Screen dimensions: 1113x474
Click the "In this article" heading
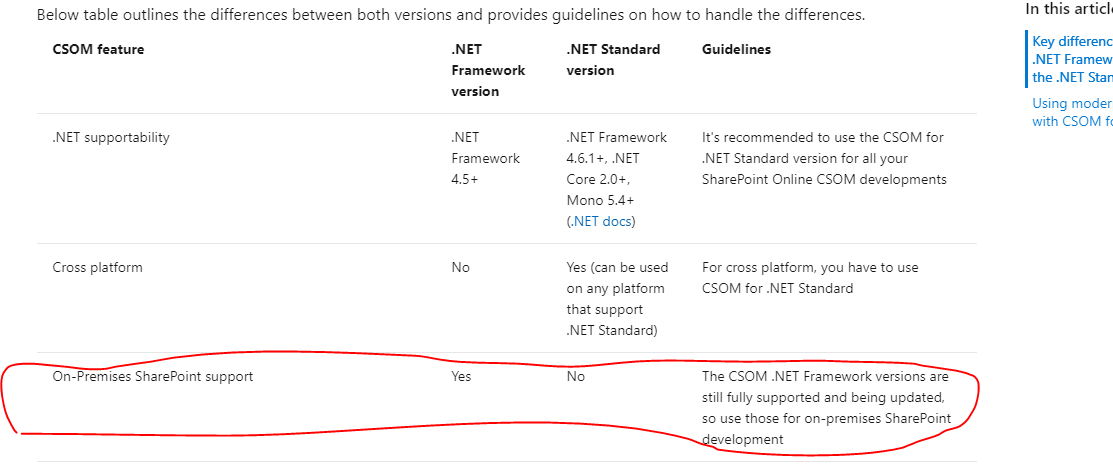click(1069, 9)
